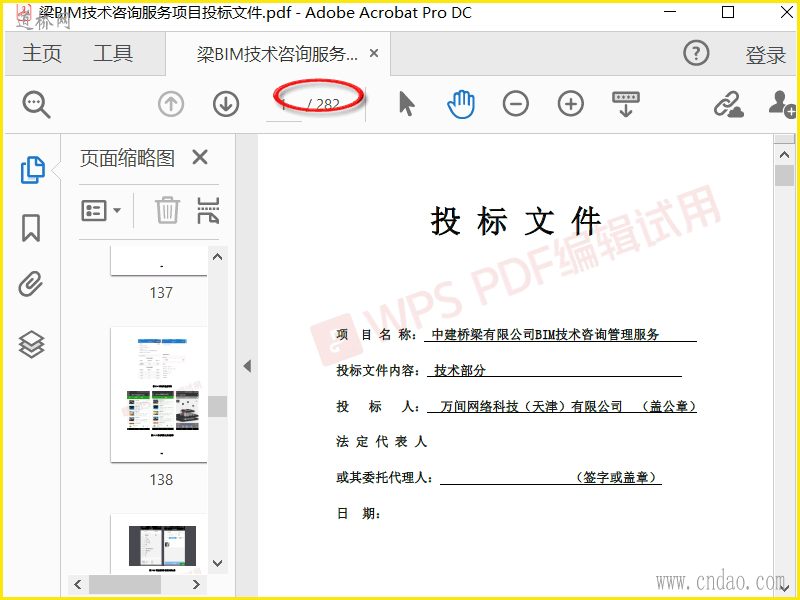
Task: Click the print pages thumbnail toolbar icon
Action: pyautogui.click(x=208, y=210)
